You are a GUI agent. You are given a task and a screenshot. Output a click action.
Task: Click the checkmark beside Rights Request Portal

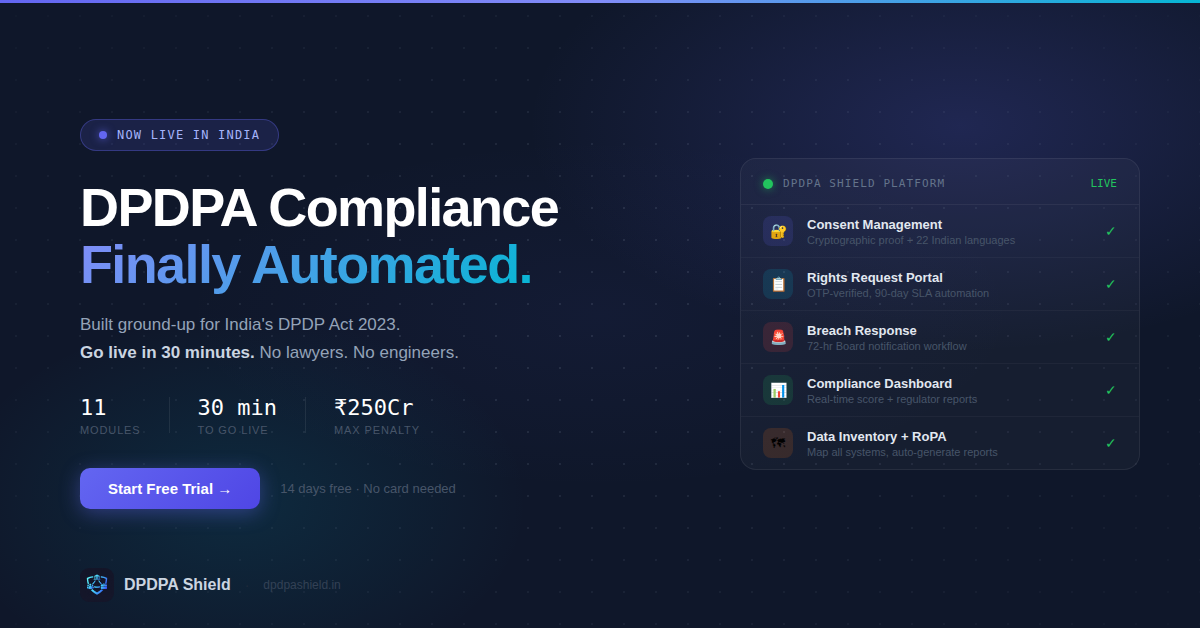point(1110,284)
